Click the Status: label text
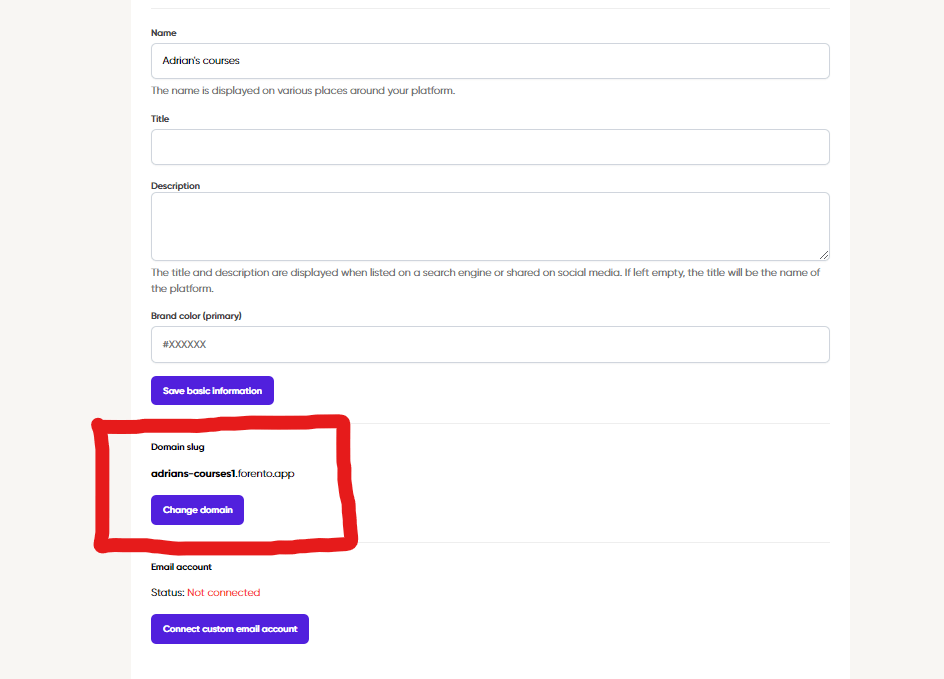The image size is (944, 679). 168,593
